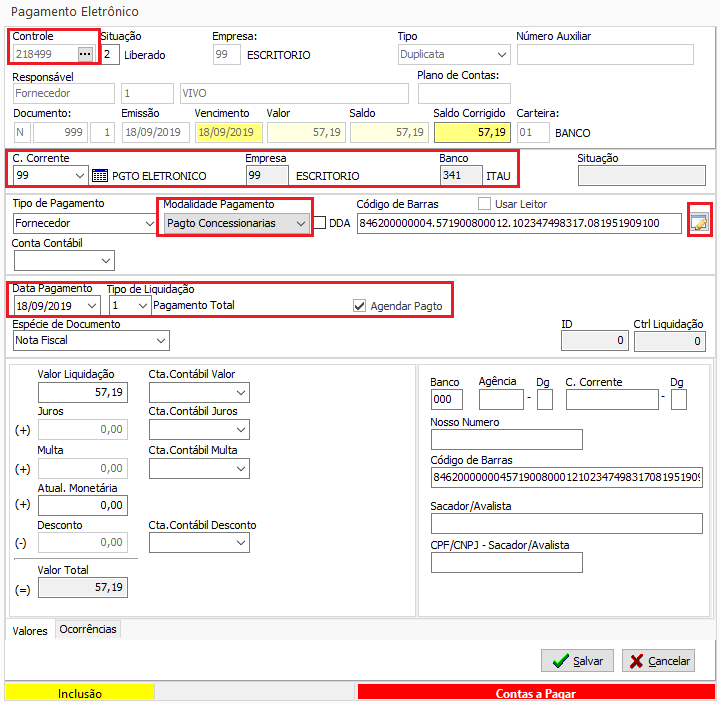Click empty Situação field on right

(x=641, y=175)
